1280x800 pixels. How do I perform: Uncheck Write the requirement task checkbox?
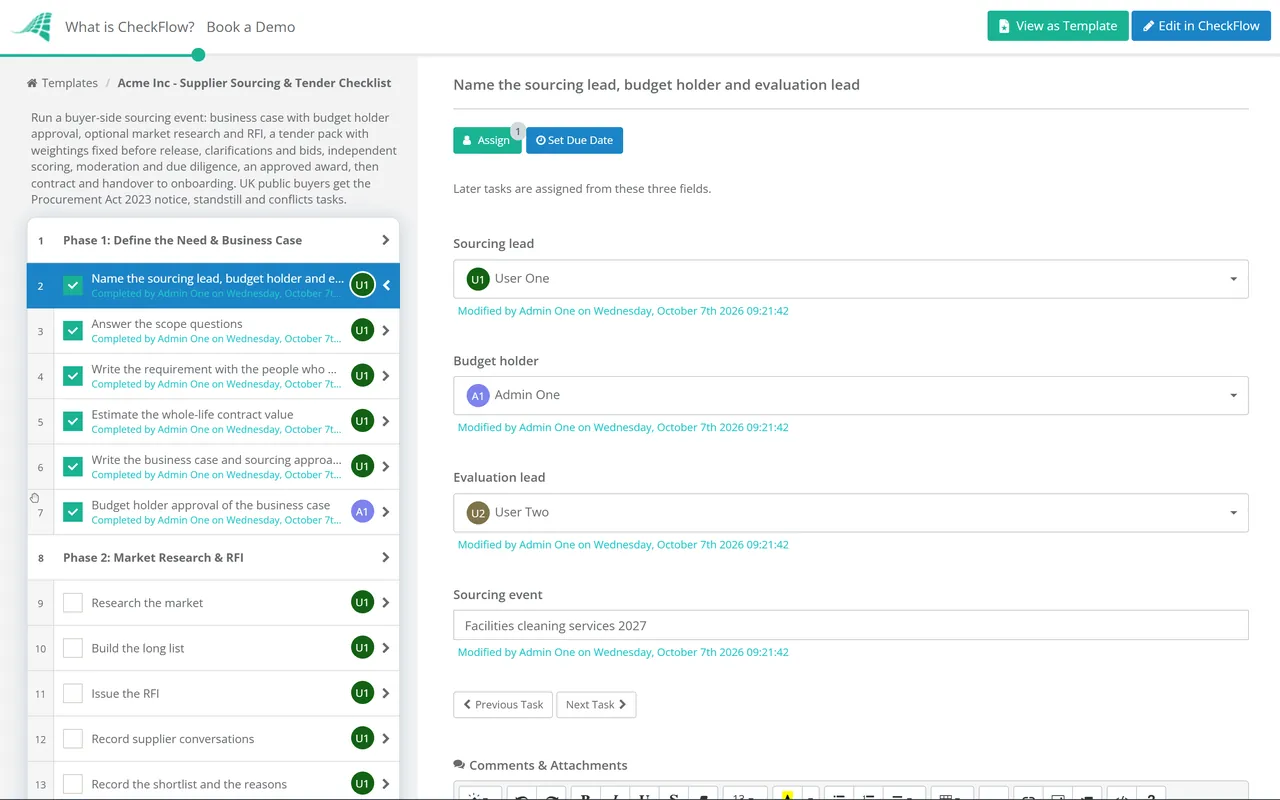click(73, 376)
